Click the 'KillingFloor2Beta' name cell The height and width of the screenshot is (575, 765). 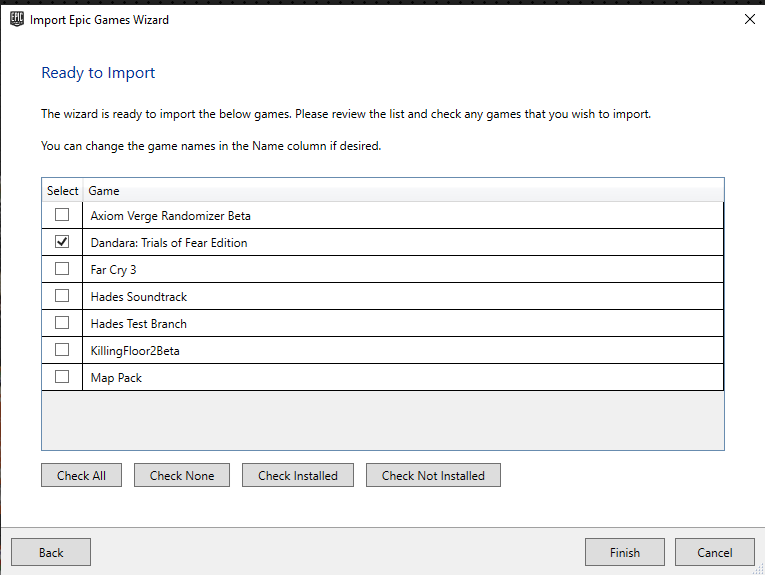(x=403, y=351)
